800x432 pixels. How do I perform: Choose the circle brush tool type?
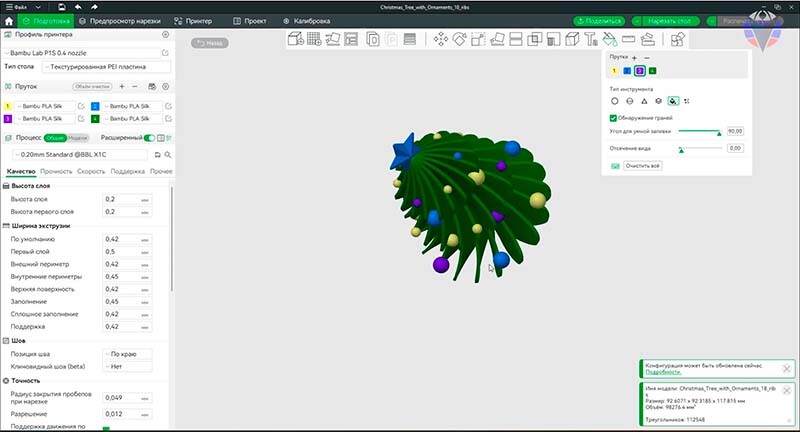(x=615, y=101)
